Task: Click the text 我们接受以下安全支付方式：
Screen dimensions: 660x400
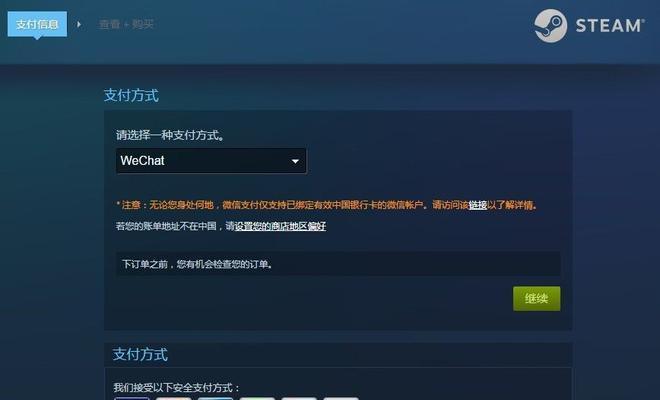Action: coord(176,387)
